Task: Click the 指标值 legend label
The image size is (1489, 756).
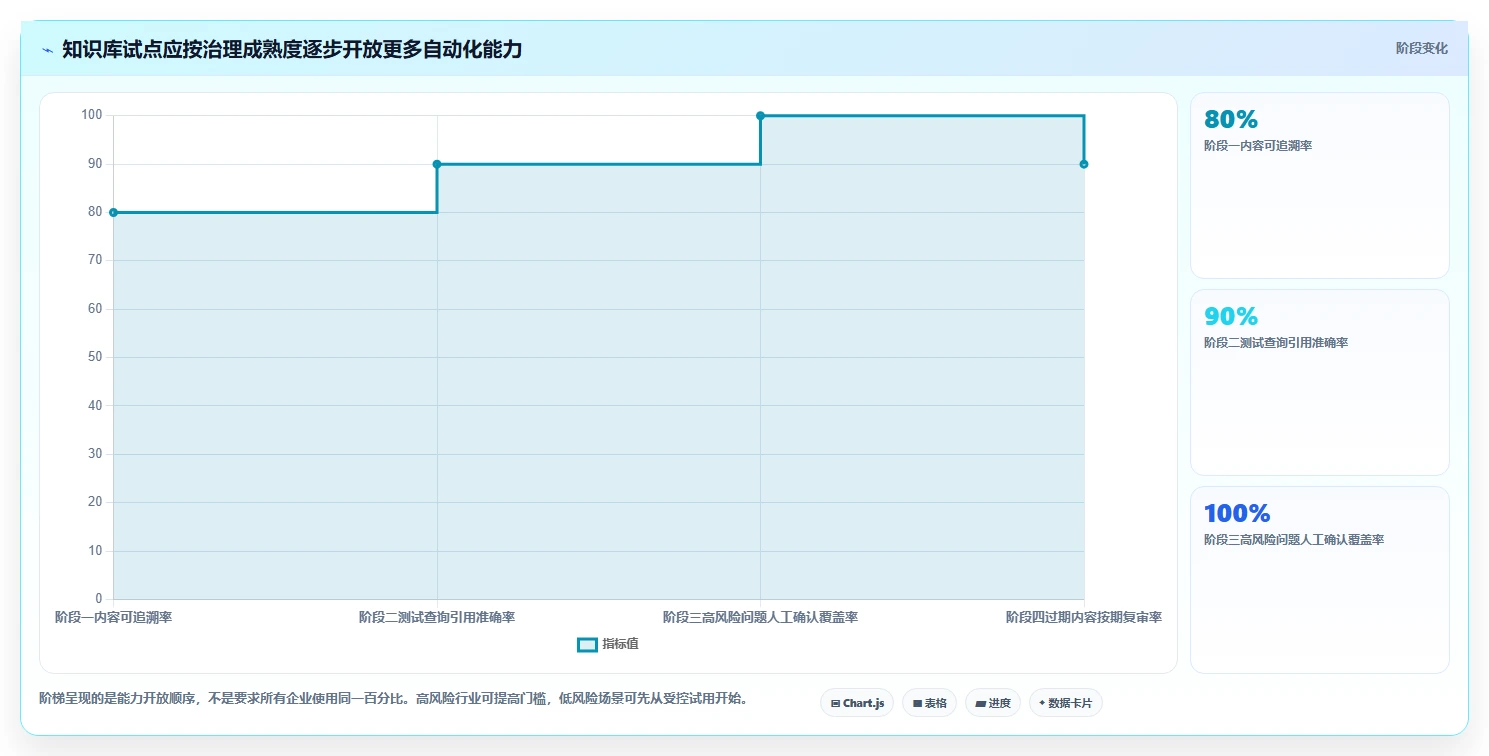Action: pos(620,644)
